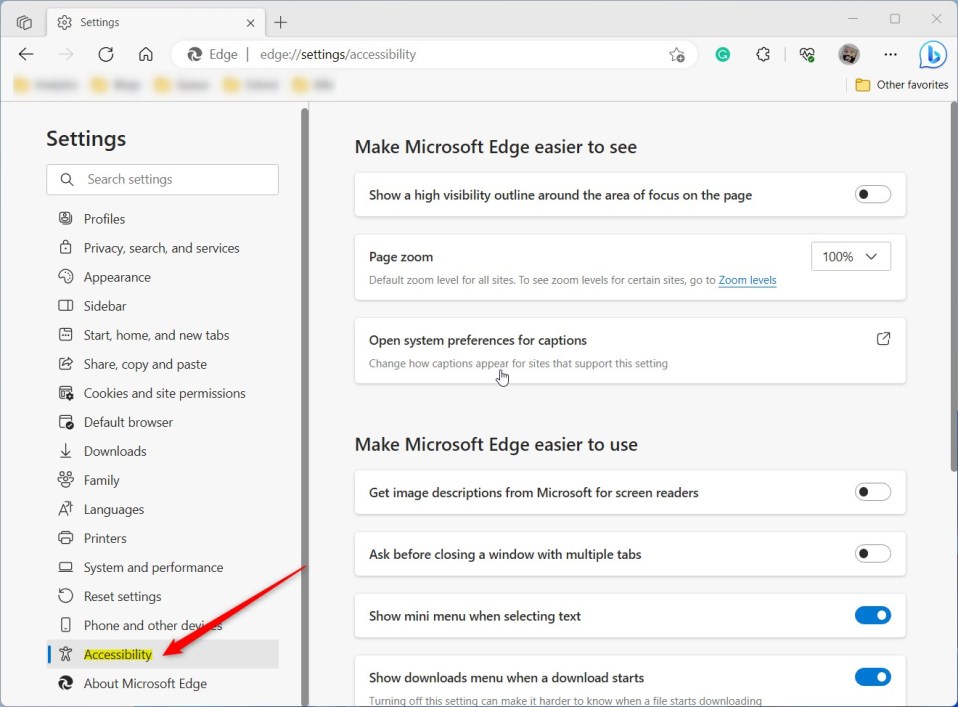Follow the Zoom levels link
The image size is (958, 707).
pos(747,280)
